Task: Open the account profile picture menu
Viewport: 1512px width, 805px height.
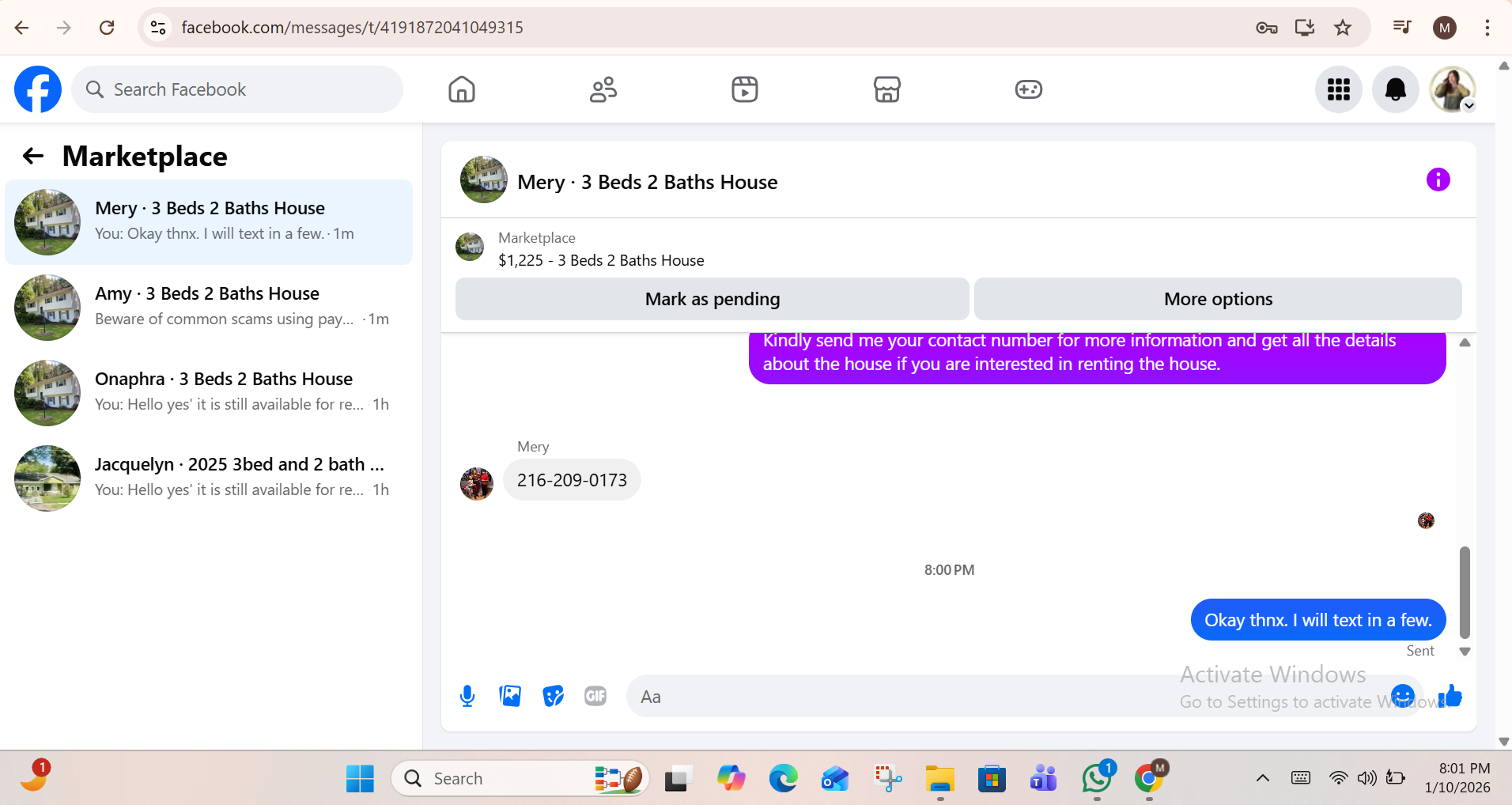Action: [1453, 89]
